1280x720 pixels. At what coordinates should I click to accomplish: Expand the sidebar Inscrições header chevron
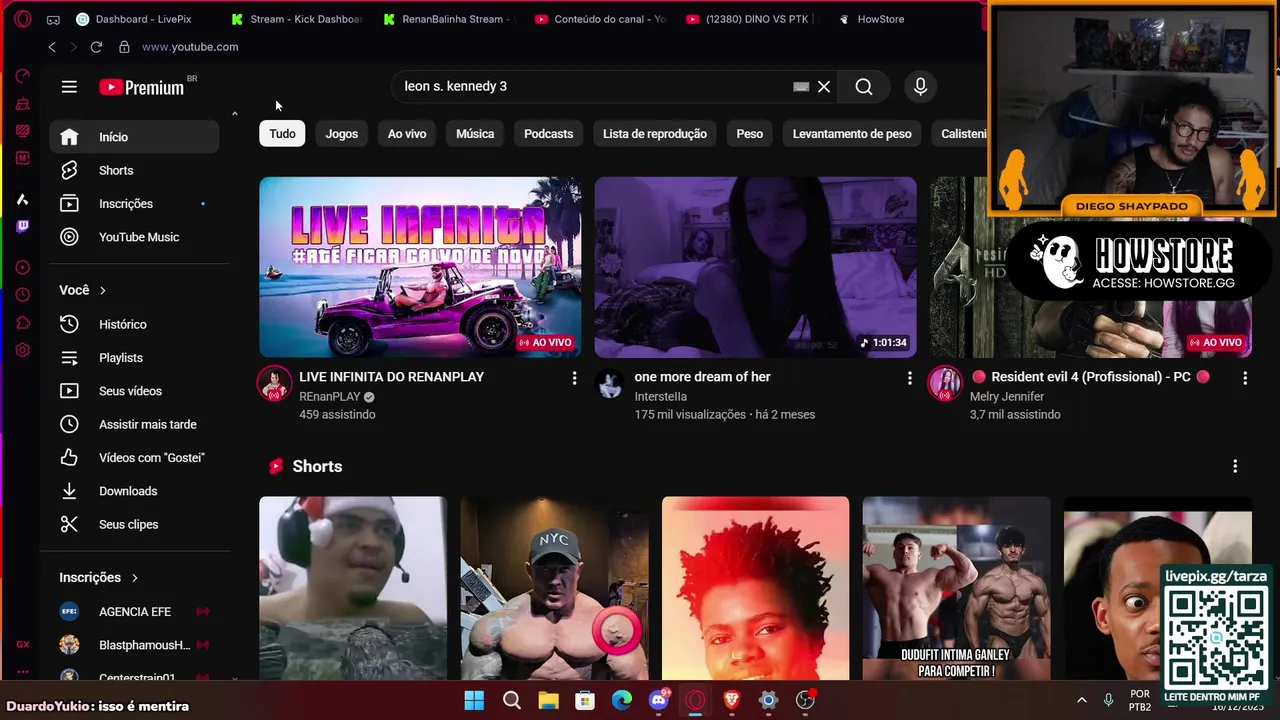(134, 577)
